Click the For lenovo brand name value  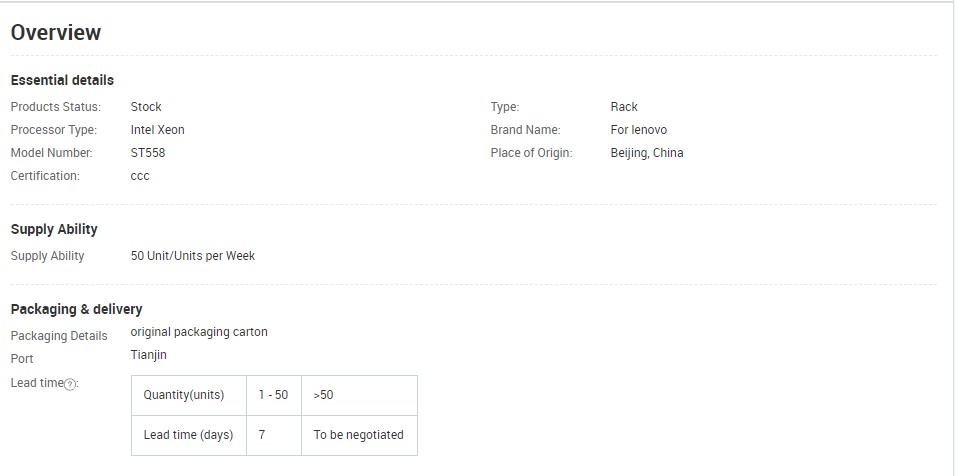coord(639,130)
